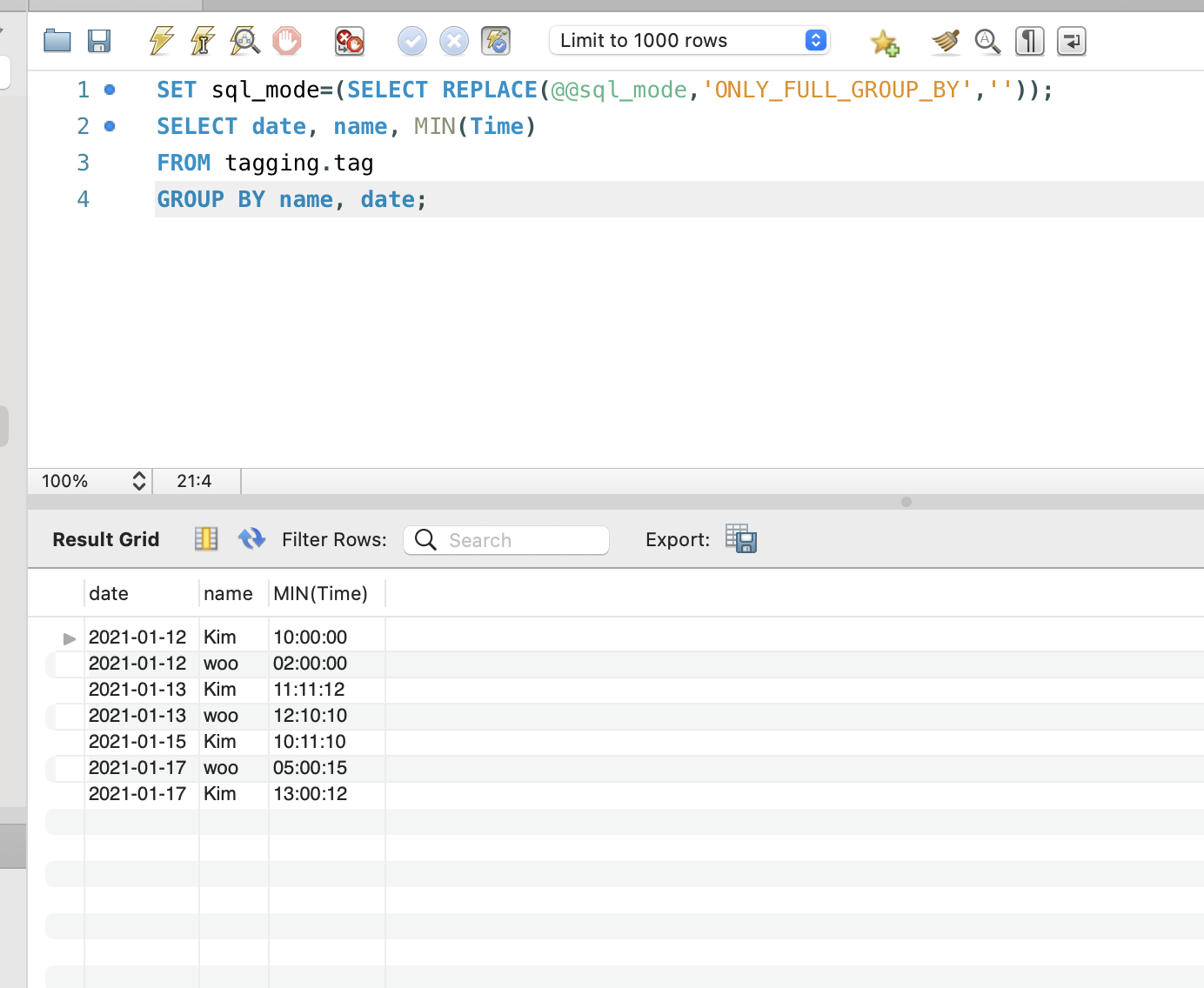The height and width of the screenshot is (988, 1204).
Task: Open an SQL file from disk
Action: click(x=57, y=41)
